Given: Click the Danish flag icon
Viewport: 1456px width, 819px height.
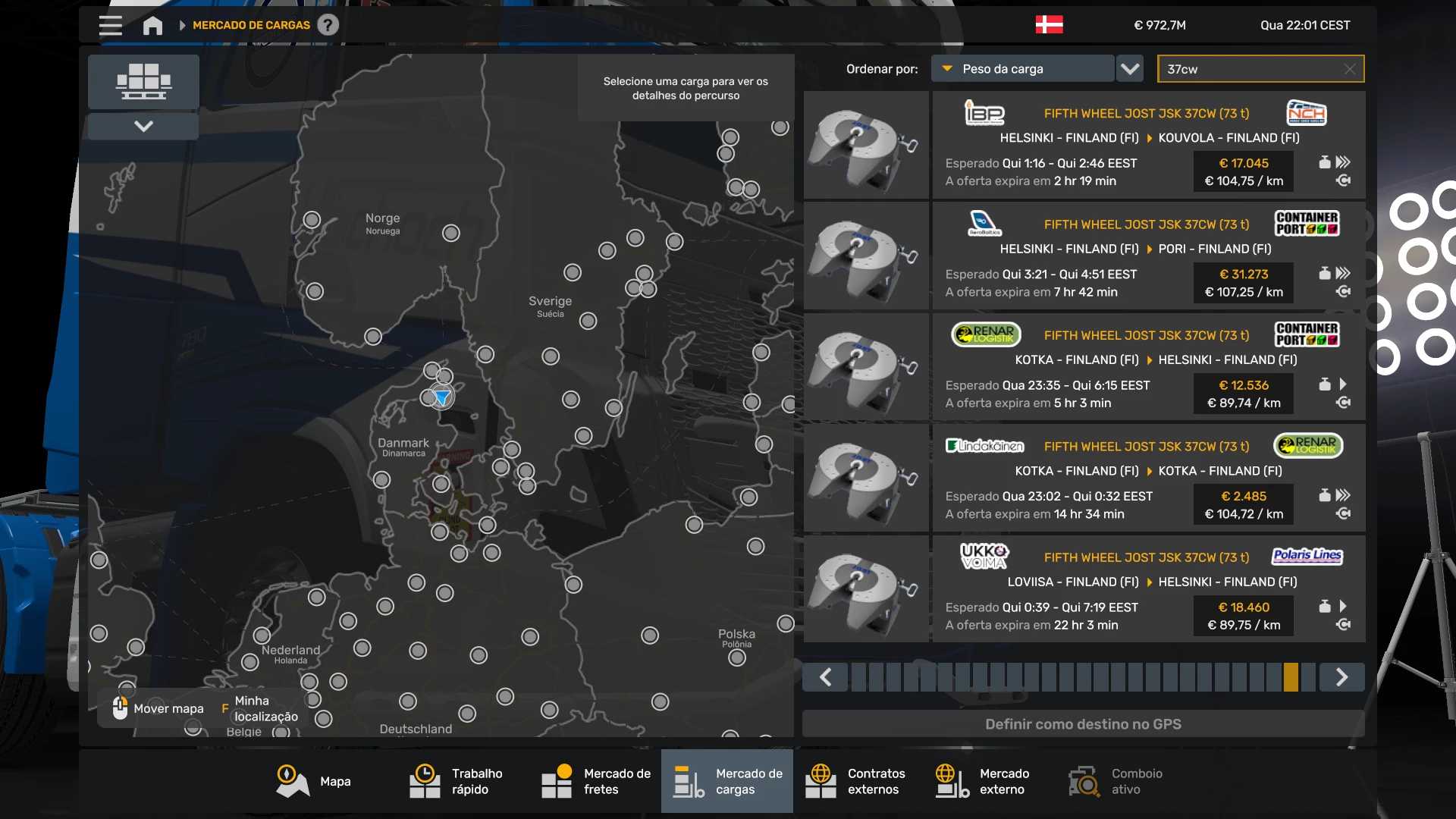Looking at the screenshot, I should (x=1049, y=25).
